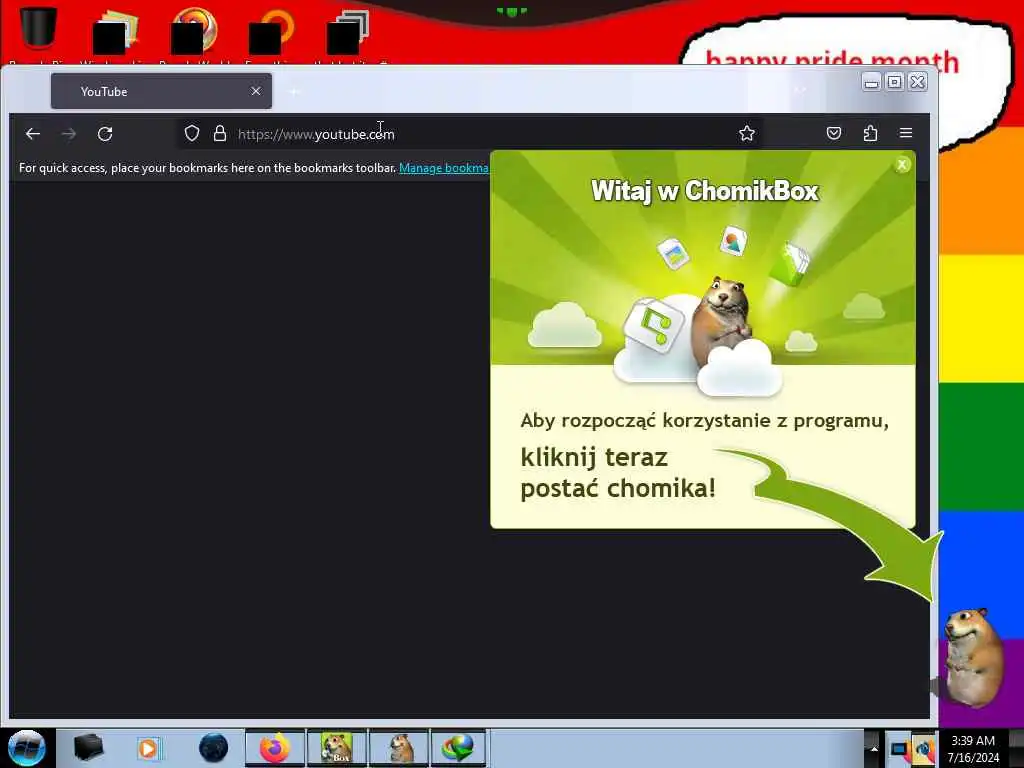Viewport: 1024px width, 768px height.
Task: Show hidden system tray icons
Action: [x=874, y=749]
